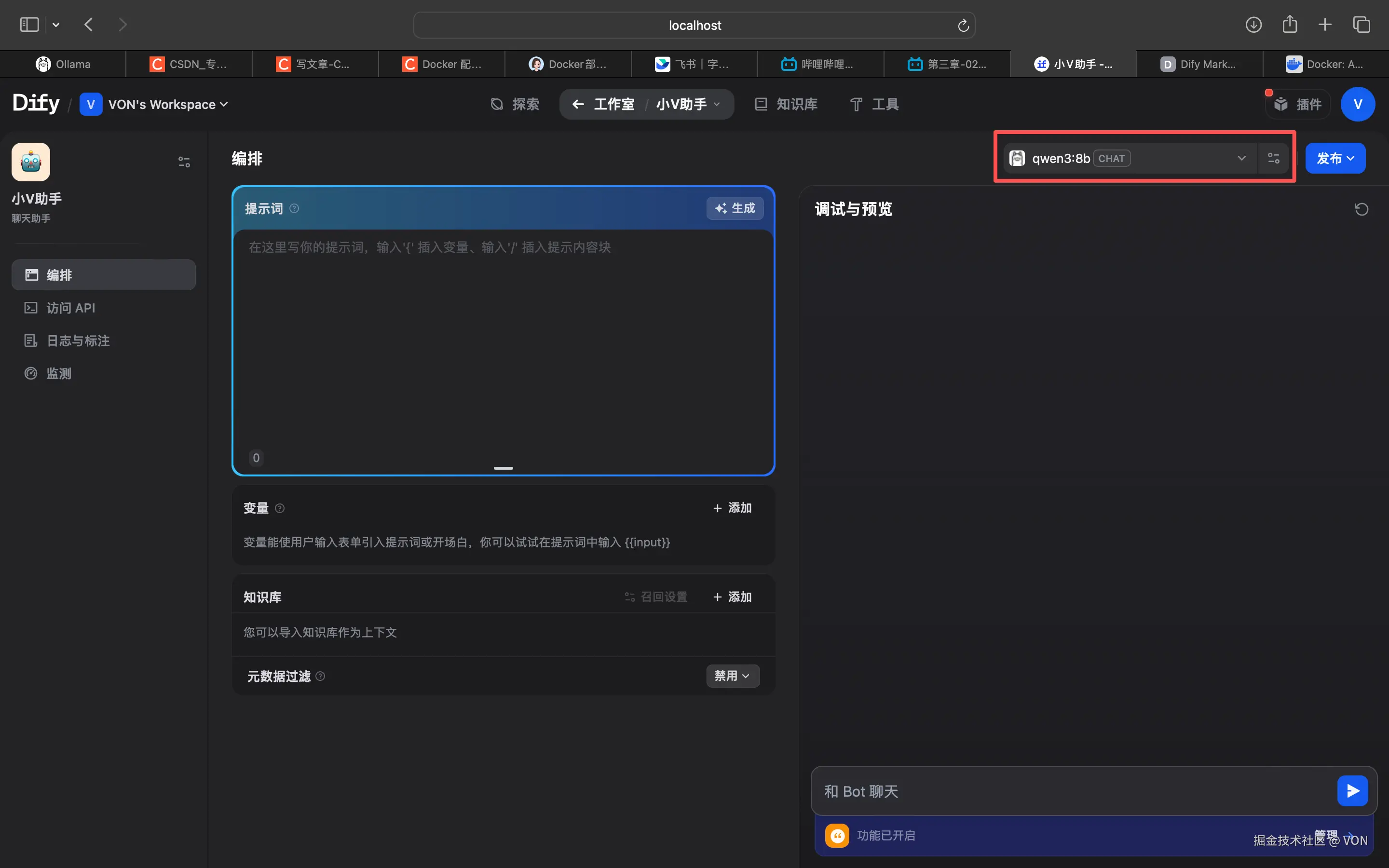The image size is (1389, 868).
Task: Open model parameter settings beside qwen3:8b
Action: 1273,158
